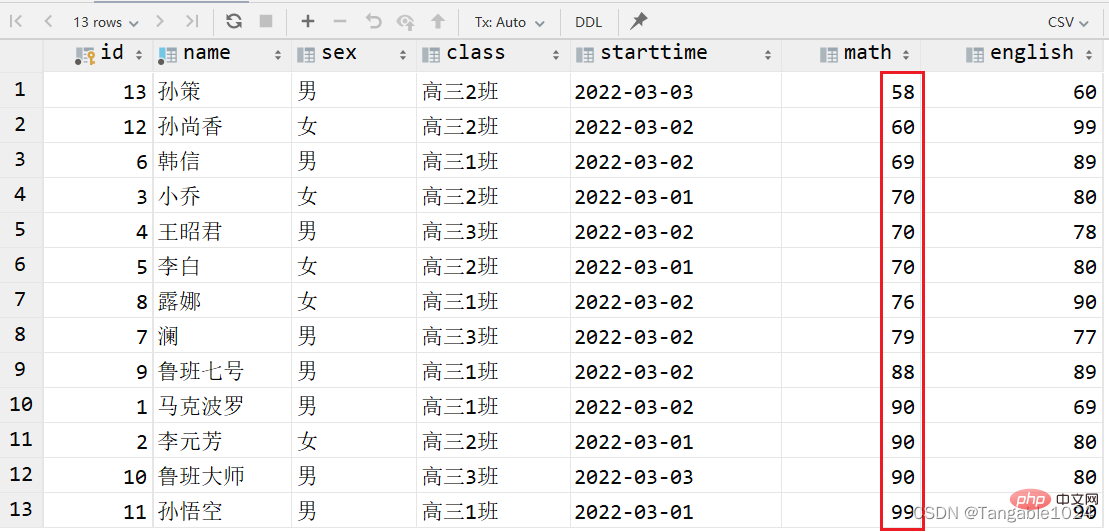
Task: Click the Delete Row minus icon
Action: click(x=340, y=21)
